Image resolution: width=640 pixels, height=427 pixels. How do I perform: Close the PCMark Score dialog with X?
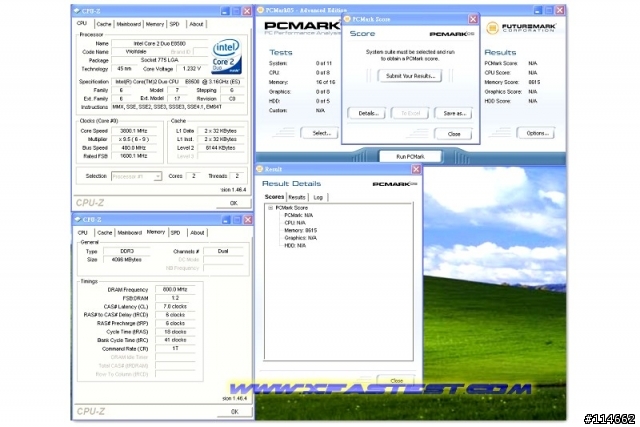tap(473, 19)
